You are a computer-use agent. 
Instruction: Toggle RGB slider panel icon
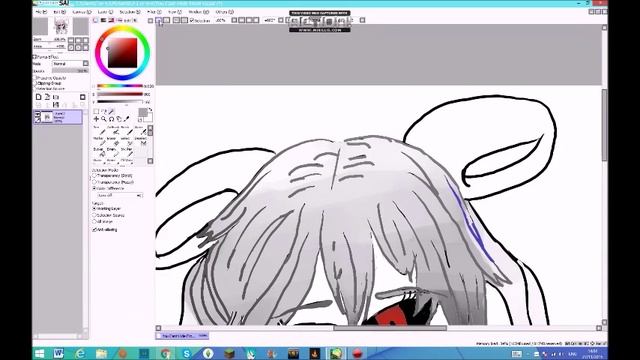point(104,20)
